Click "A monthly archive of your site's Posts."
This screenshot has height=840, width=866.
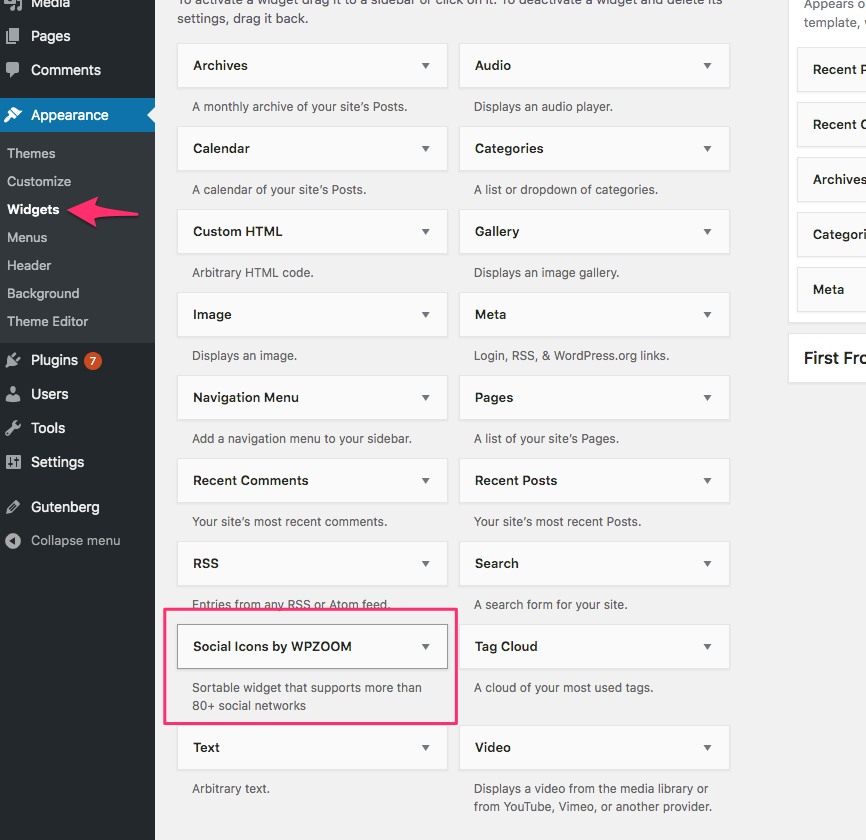pyautogui.click(x=299, y=107)
